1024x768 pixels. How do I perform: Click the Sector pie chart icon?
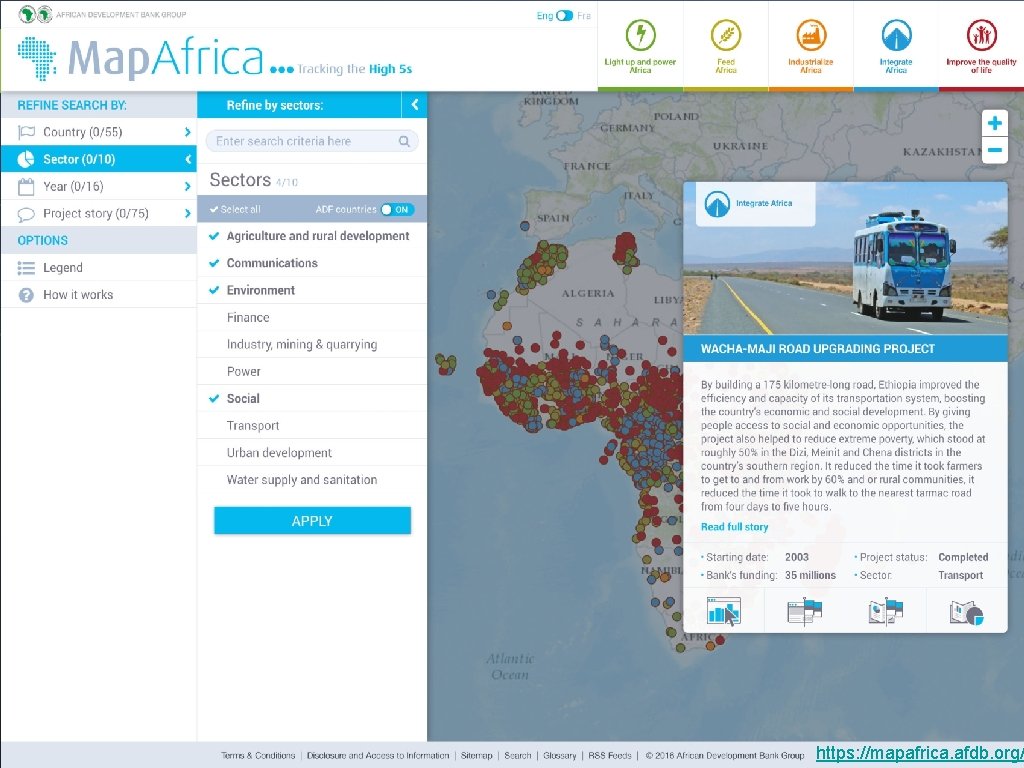click(26, 159)
